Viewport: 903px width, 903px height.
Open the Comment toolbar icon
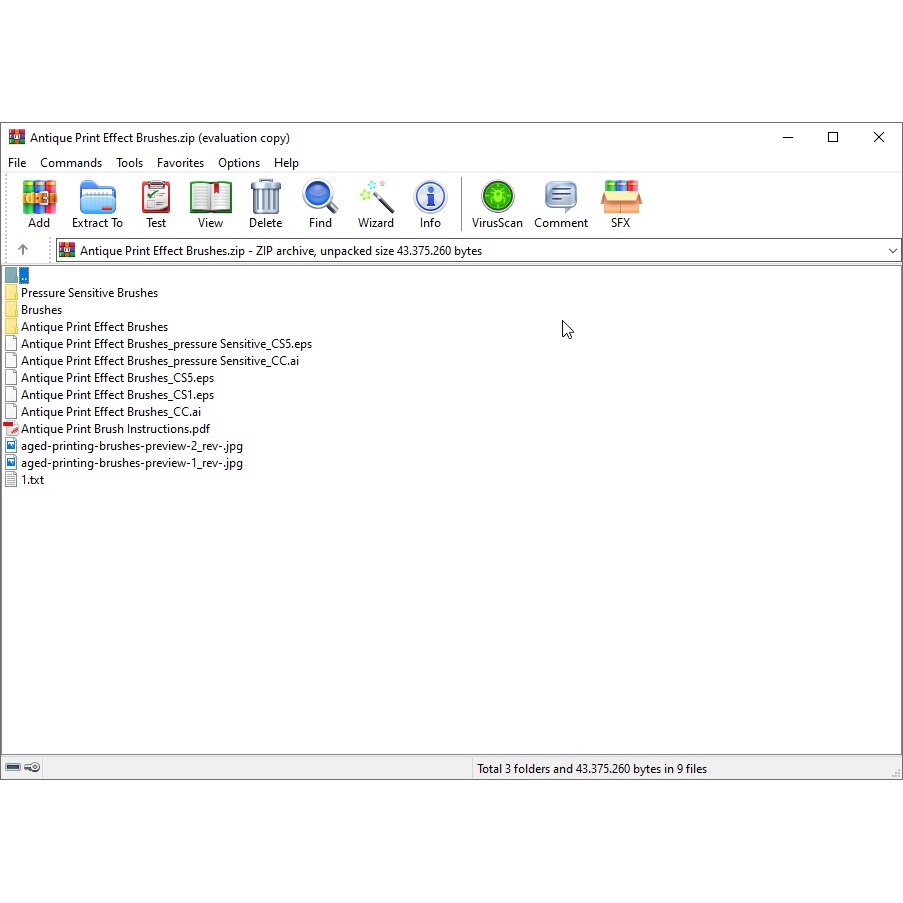[x=561, y=198]
